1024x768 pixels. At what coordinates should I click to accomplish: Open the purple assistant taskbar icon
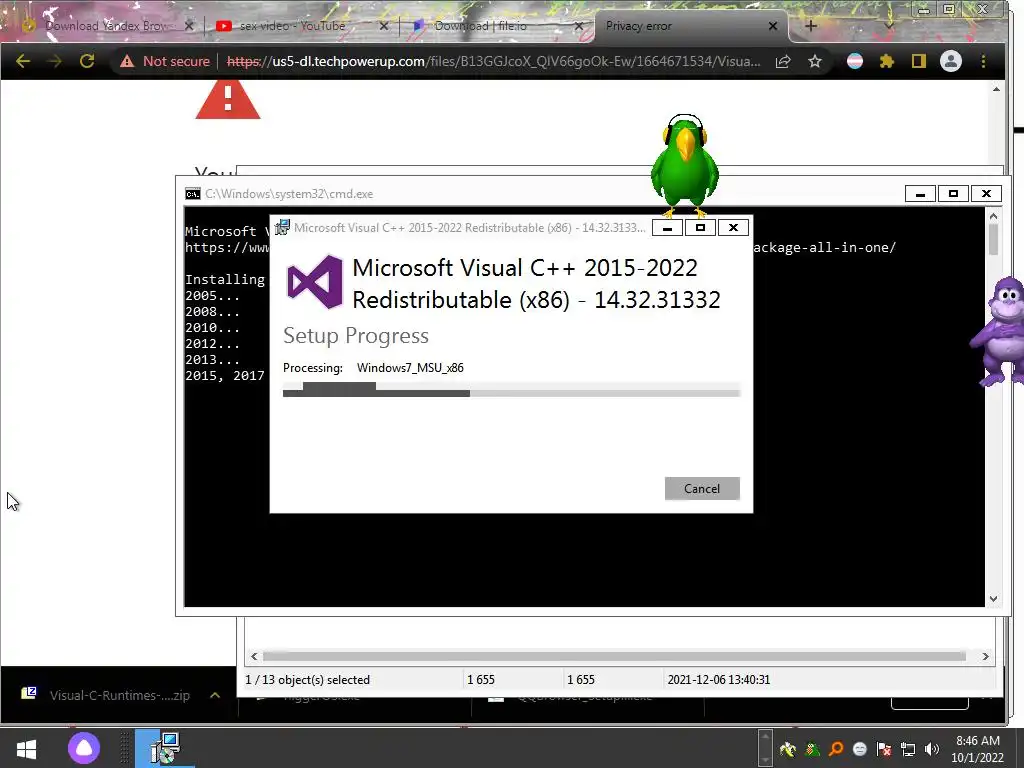[84, 748]
